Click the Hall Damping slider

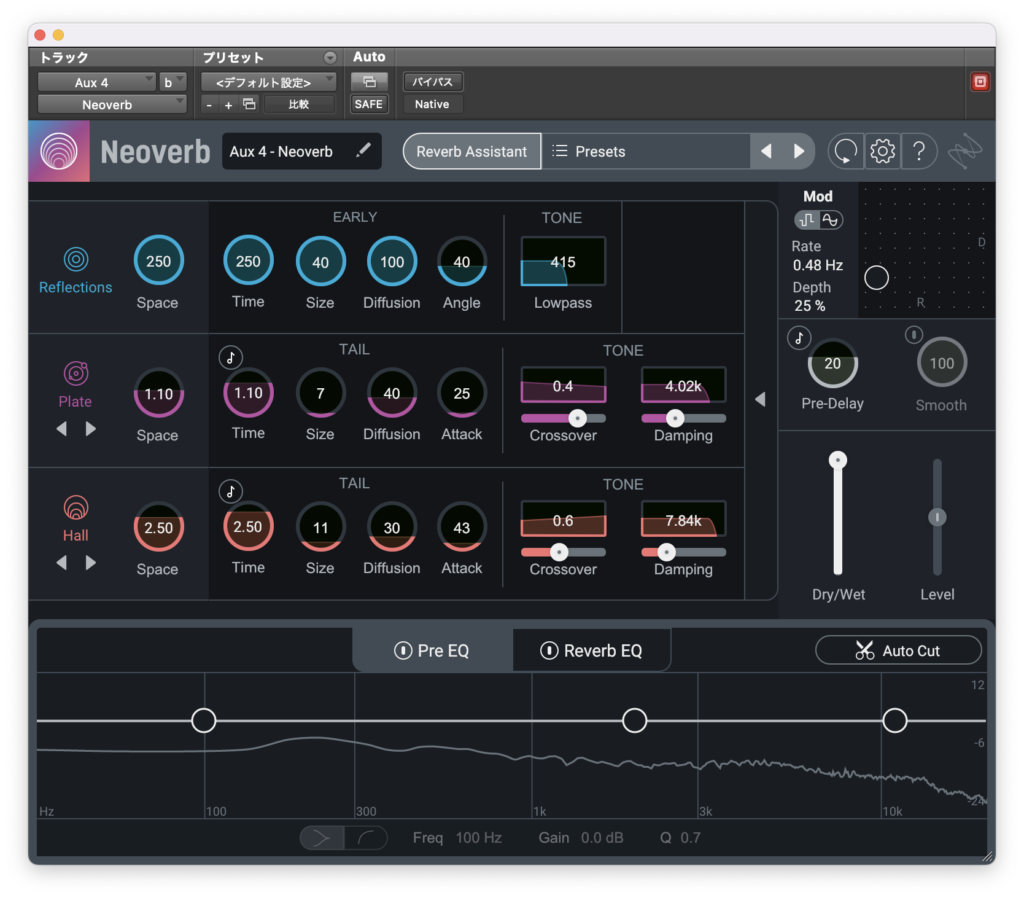[683, 552]
